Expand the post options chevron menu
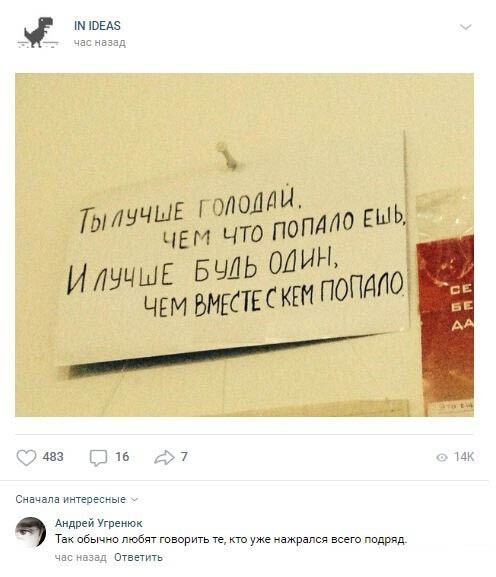 click(465, 27)
